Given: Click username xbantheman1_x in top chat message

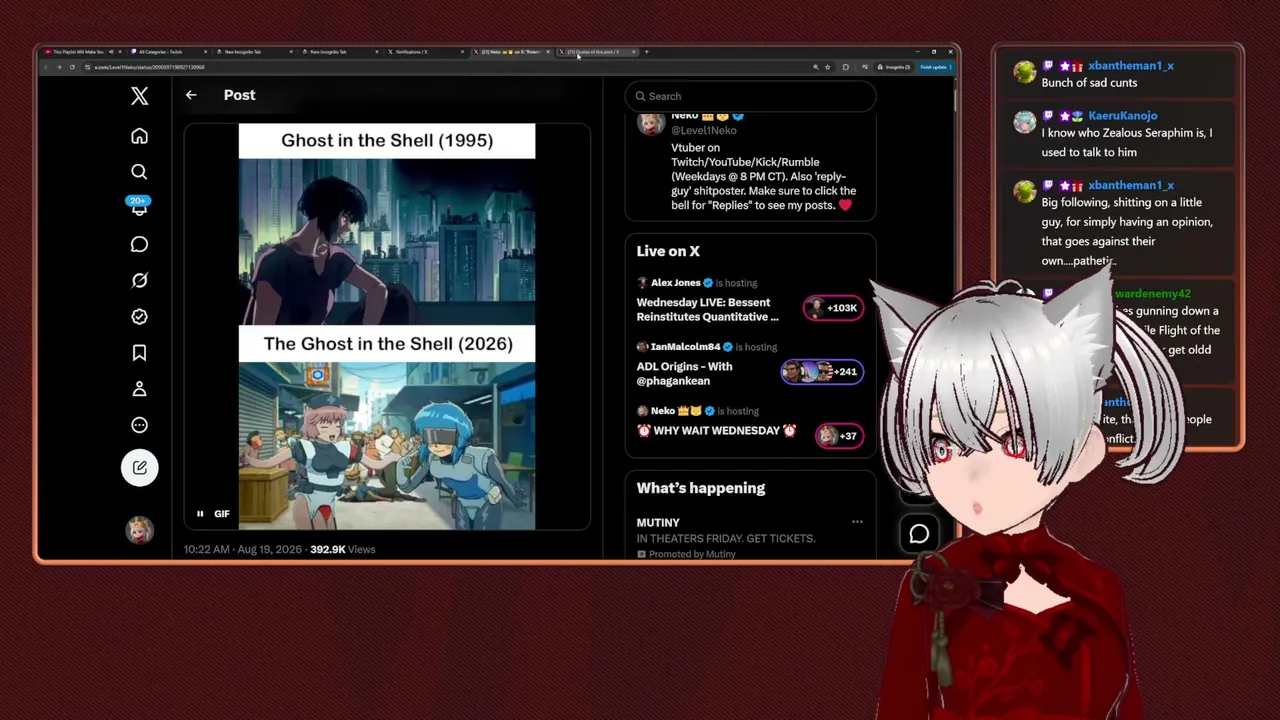Looking at the screenshot, I should pyautogui.click(x=1131, y=65).
